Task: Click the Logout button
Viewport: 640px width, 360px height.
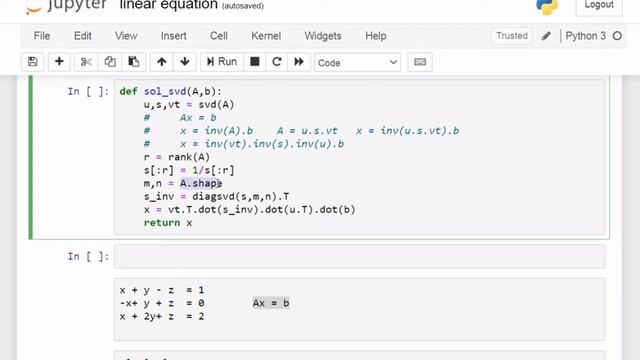Action: click(x=599, y=6)
